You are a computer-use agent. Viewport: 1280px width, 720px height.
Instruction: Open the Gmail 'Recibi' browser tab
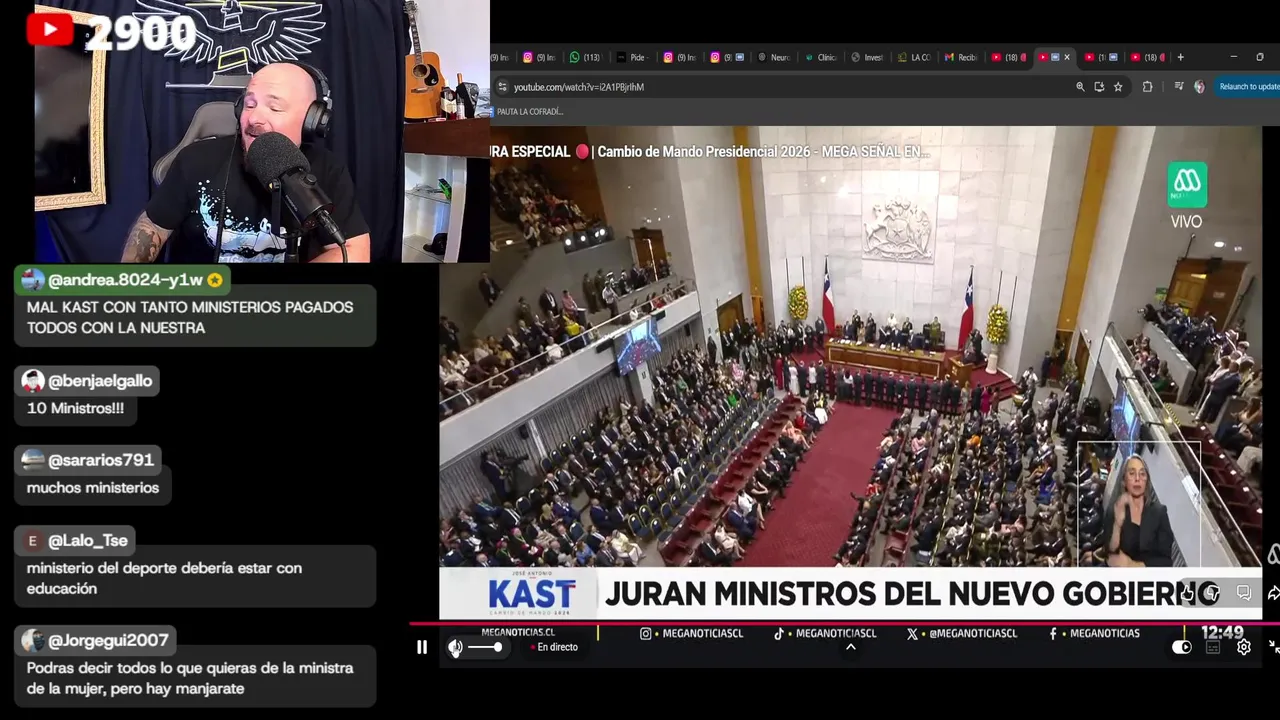[962, 57]
